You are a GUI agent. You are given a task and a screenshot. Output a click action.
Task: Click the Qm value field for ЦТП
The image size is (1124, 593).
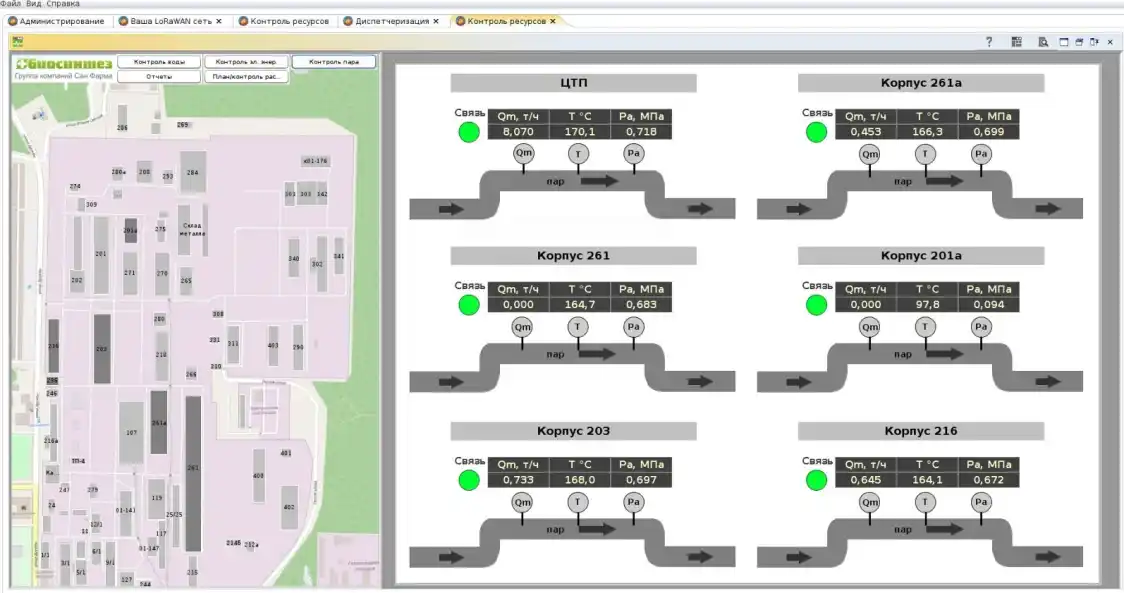pyautogui.click(x=518, y=132)
